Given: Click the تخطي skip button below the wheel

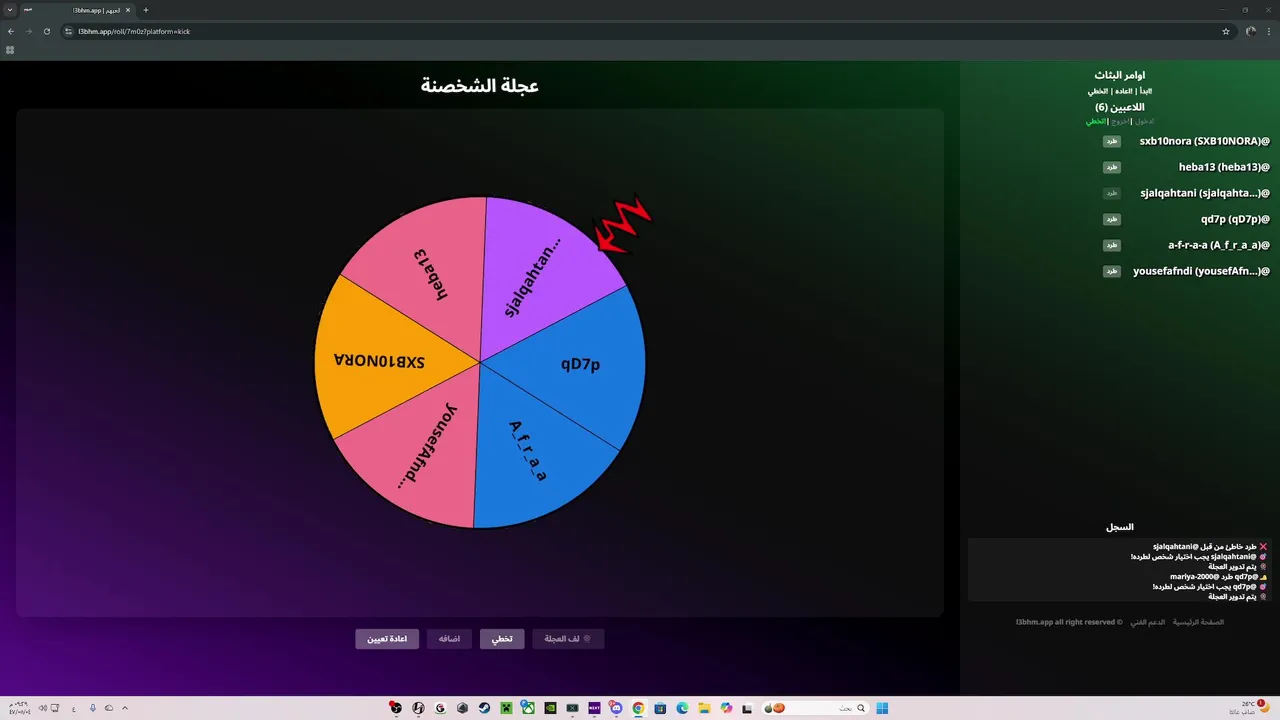Looking at the screenshot, I should coord(502,639).
